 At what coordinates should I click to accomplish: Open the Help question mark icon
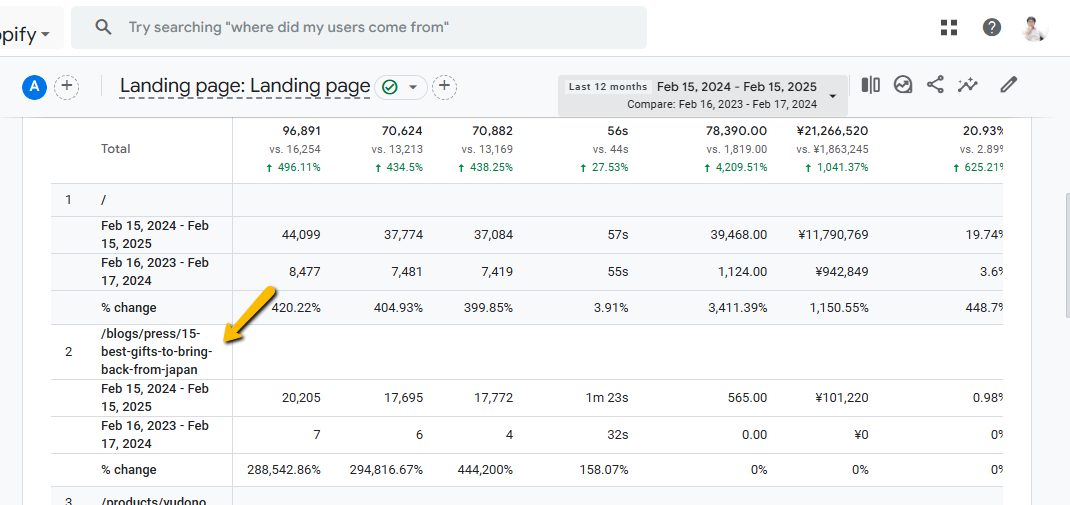click(992, 27)
